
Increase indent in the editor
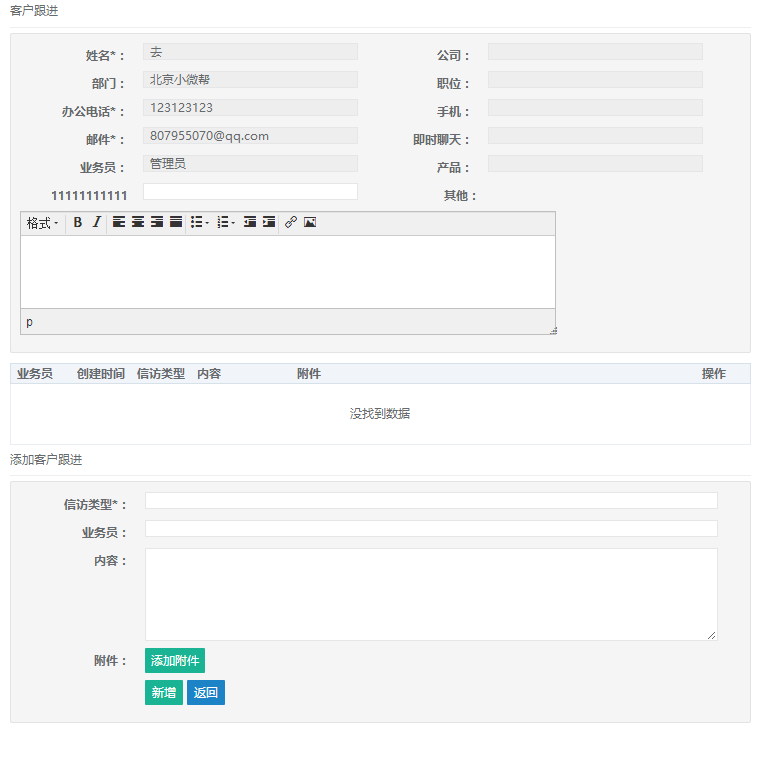pos(269,222)
